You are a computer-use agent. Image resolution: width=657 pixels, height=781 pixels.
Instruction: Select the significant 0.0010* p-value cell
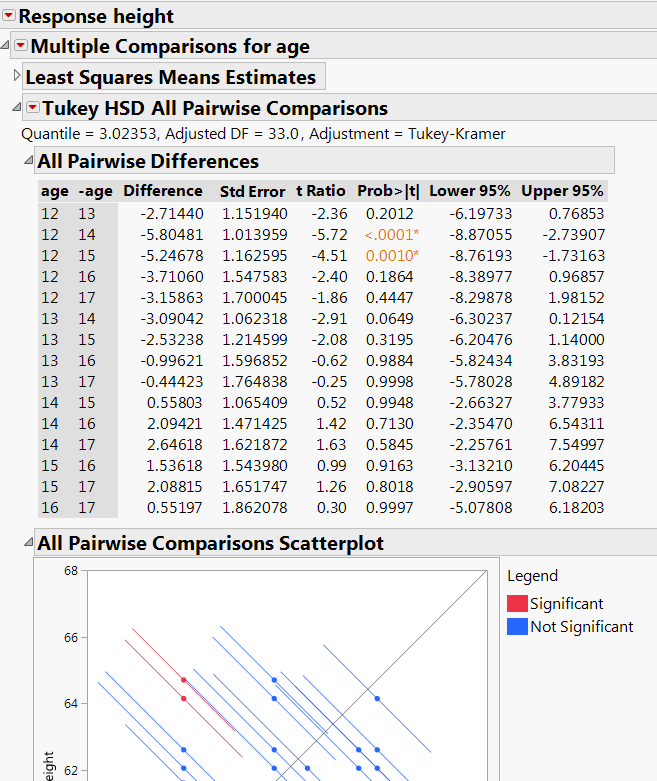(x=393, y=256)
